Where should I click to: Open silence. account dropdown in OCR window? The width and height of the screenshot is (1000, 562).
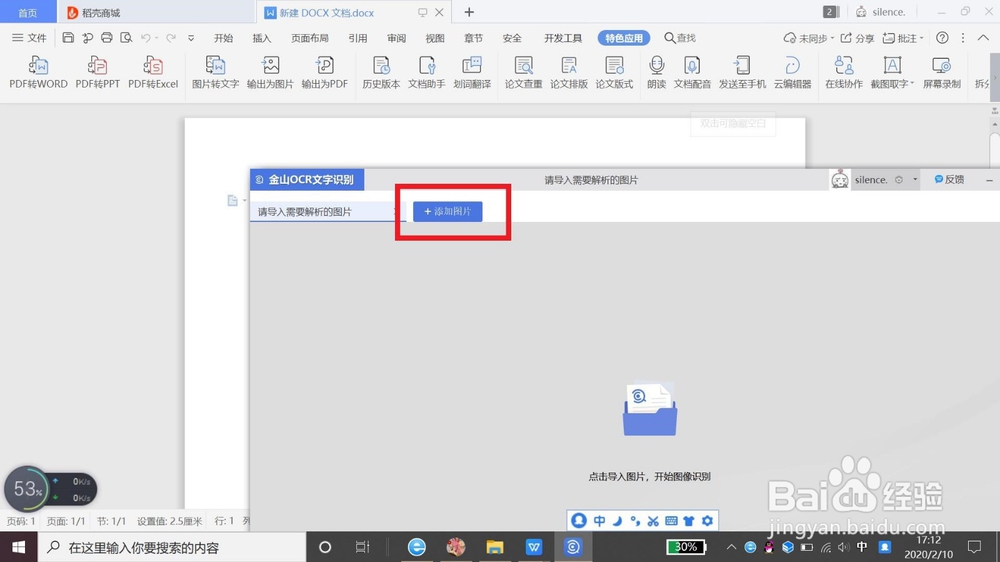click(915, 180)
